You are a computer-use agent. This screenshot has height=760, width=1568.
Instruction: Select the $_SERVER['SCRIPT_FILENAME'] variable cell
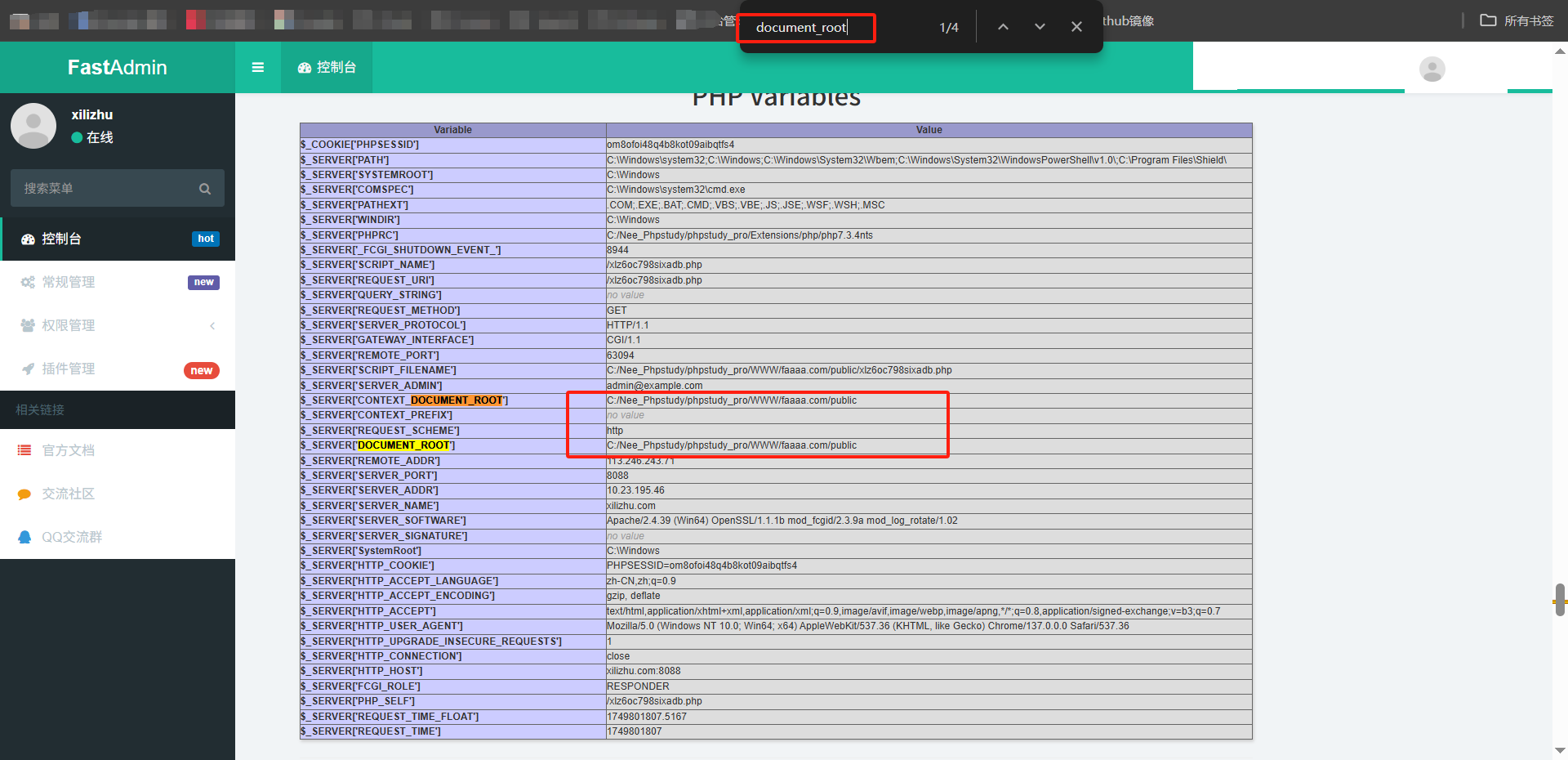453,370
